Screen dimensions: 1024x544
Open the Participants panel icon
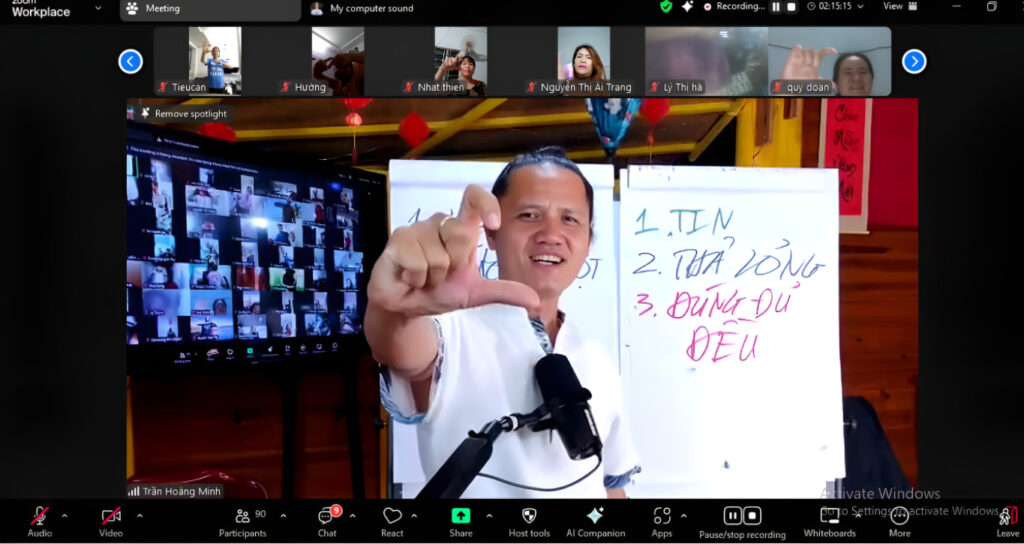click(x=242, y=516)
